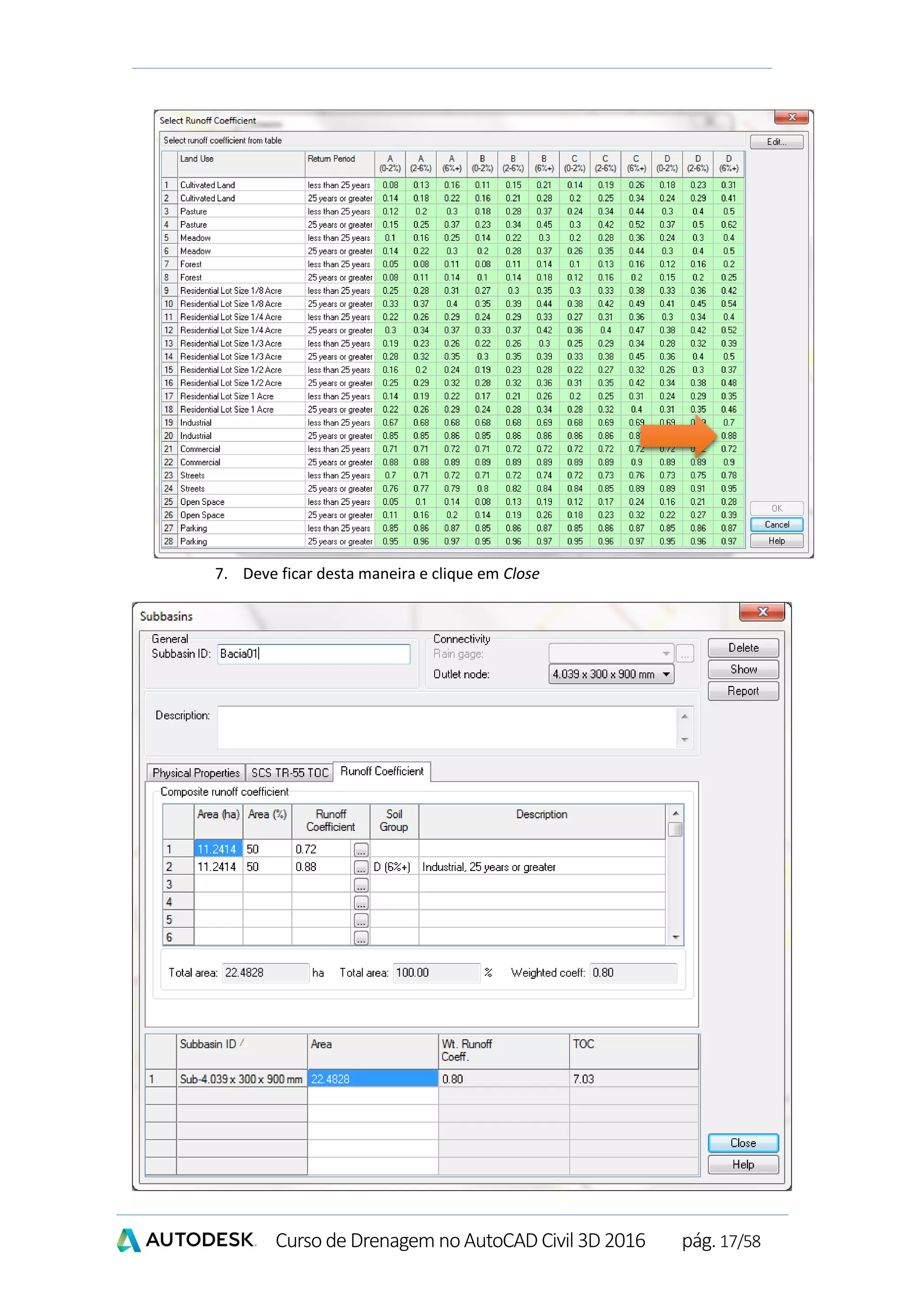Select row 24 Streets land use
Viewport: 924px width, 1307px height.
point(453,488)
